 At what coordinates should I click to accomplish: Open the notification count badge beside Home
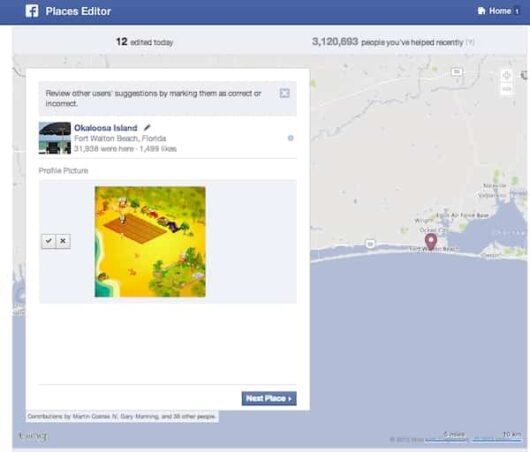[x=516, y=11]
